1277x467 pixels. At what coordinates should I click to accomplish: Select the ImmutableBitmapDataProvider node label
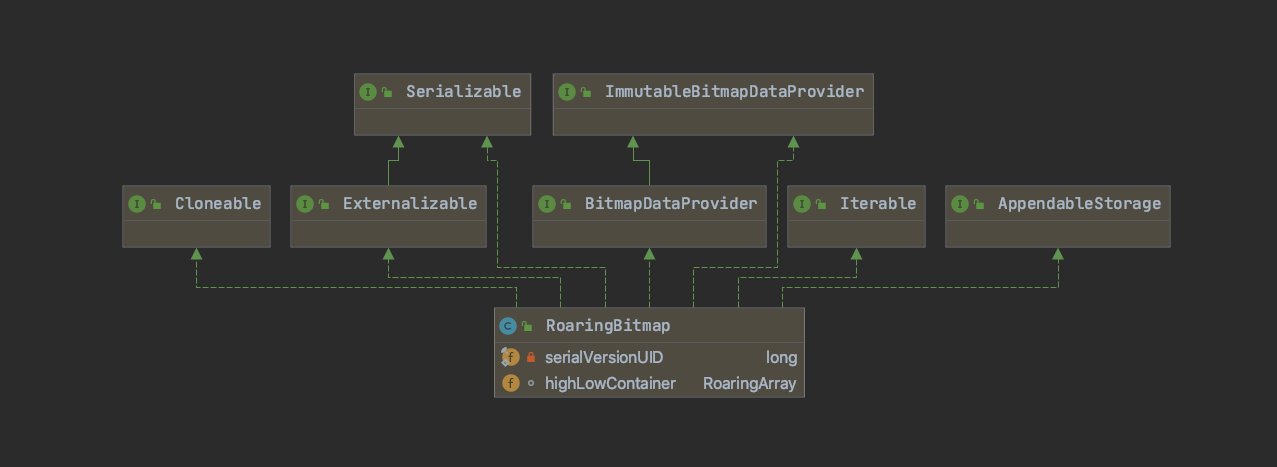tap(734, 92)
